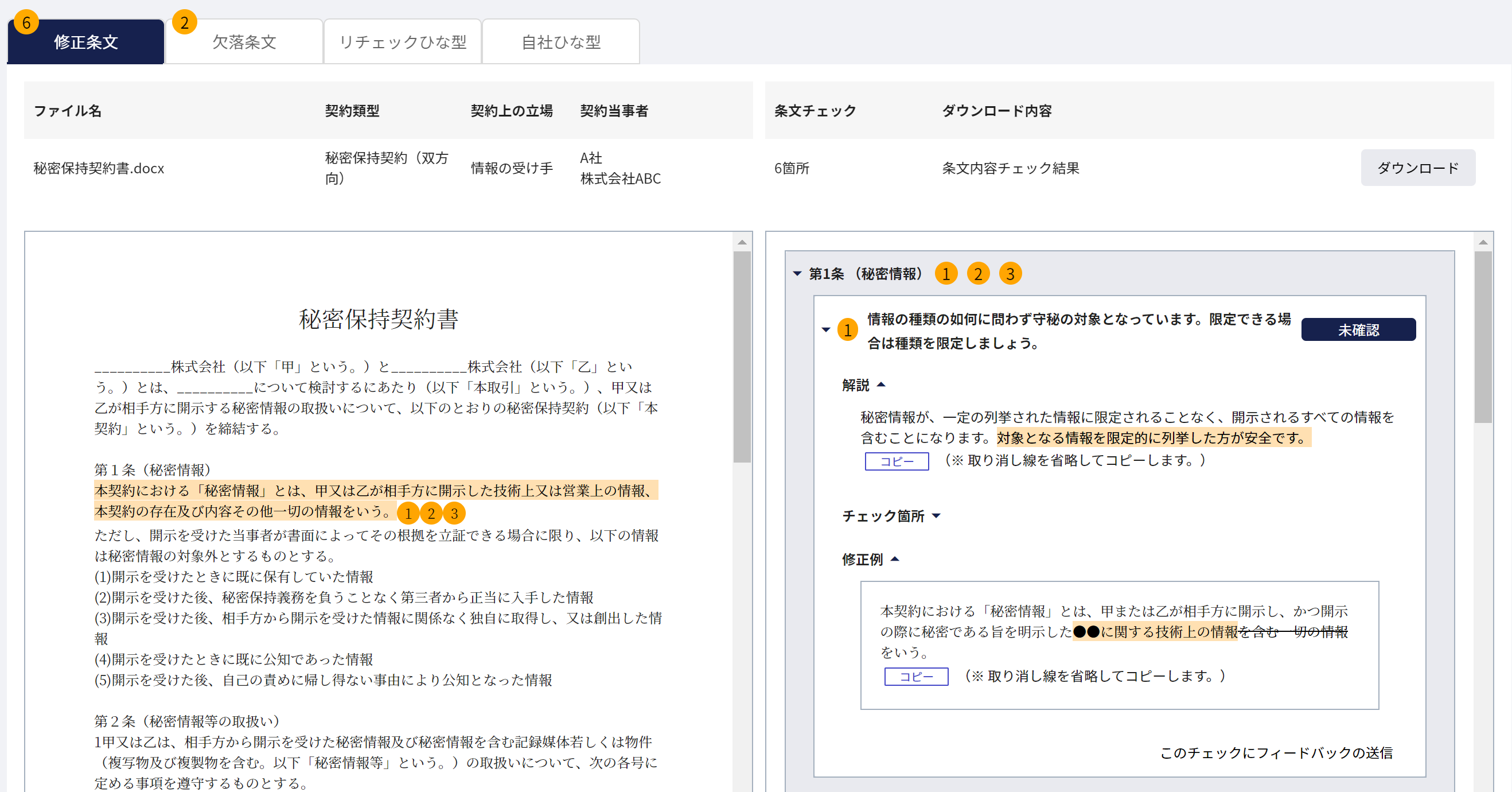The width and height of the screenshot is (1512, 792).
Task: Click marker 1 in contract document text
Action: point(408,513)
